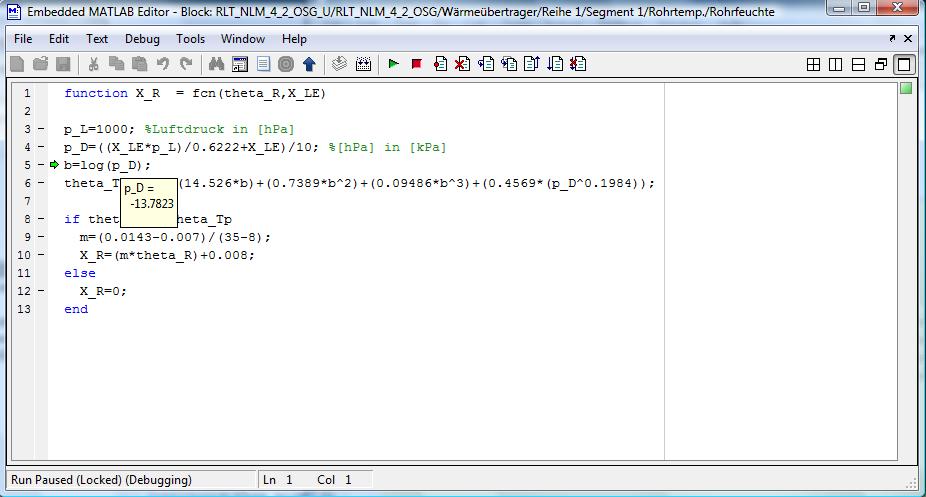Click the Find binoculars icon

[215, 64]
